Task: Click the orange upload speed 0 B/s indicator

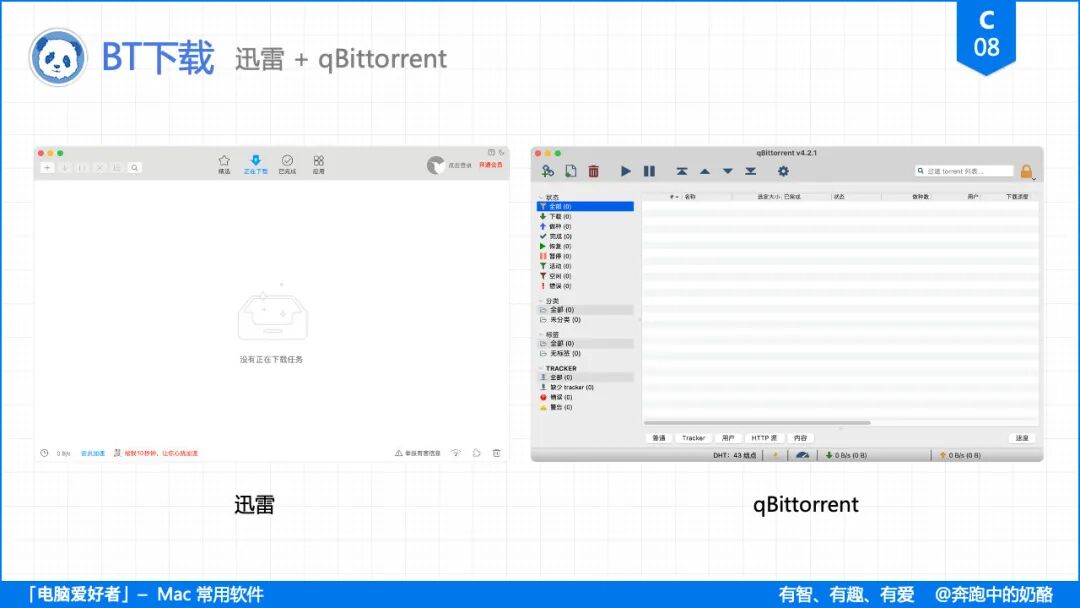Action: point(960,455)
